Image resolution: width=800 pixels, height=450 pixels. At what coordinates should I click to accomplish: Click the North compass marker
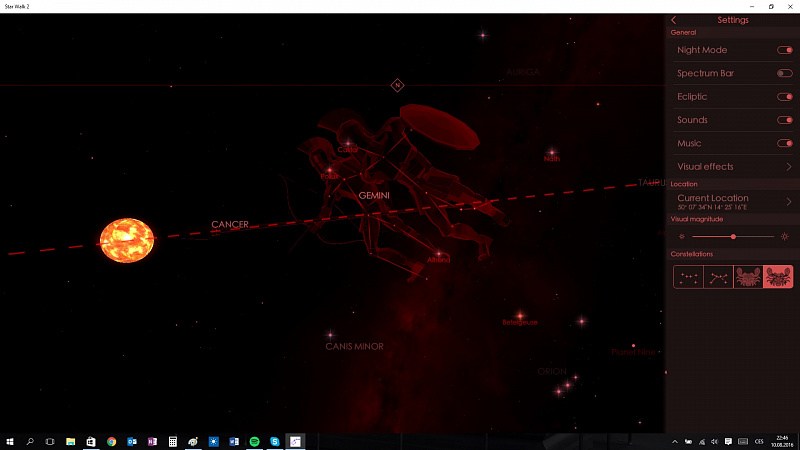click(x=397, y=85)
